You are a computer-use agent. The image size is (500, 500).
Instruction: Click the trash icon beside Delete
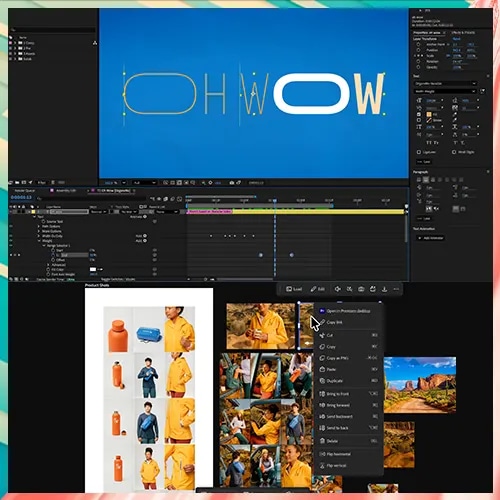coord(322,441)
